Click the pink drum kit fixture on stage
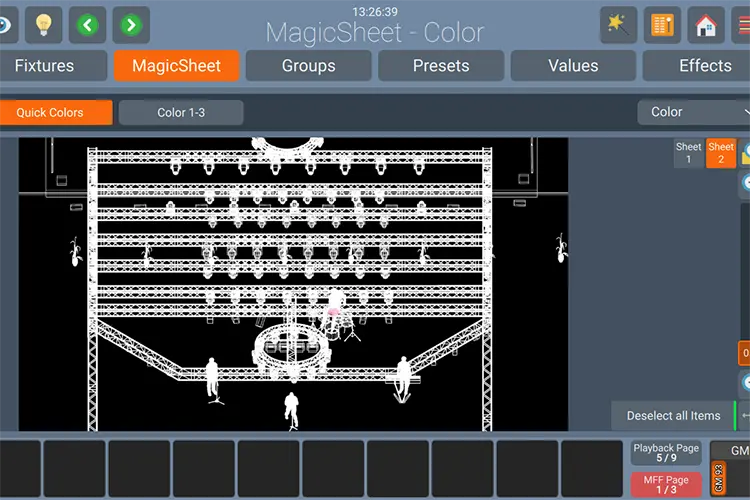 pos(334,312)
